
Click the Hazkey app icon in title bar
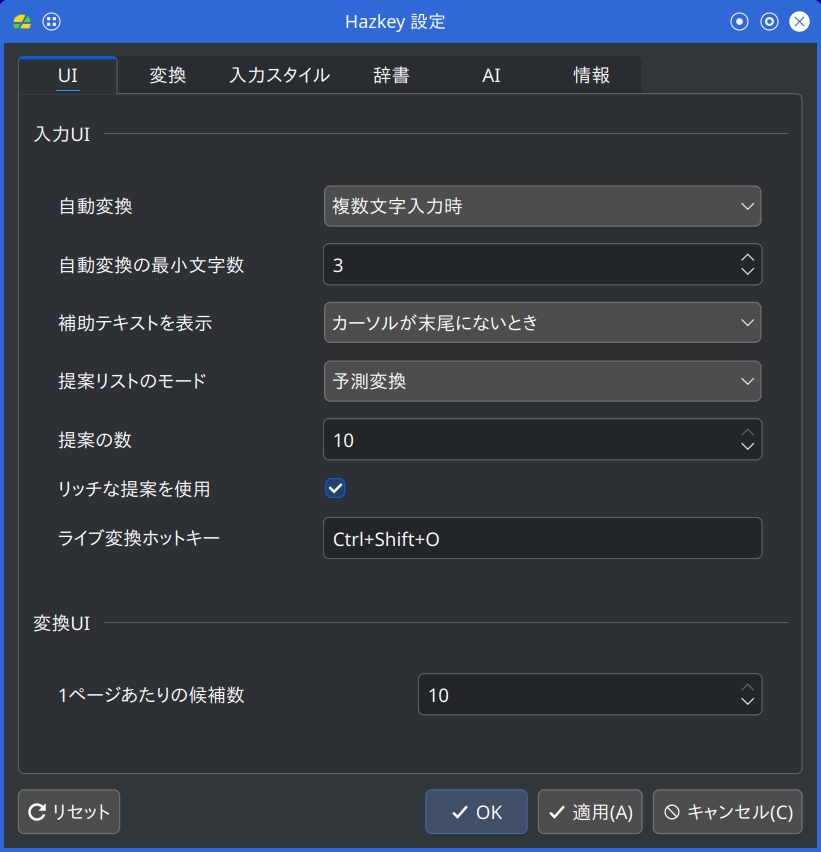(22, 22)
